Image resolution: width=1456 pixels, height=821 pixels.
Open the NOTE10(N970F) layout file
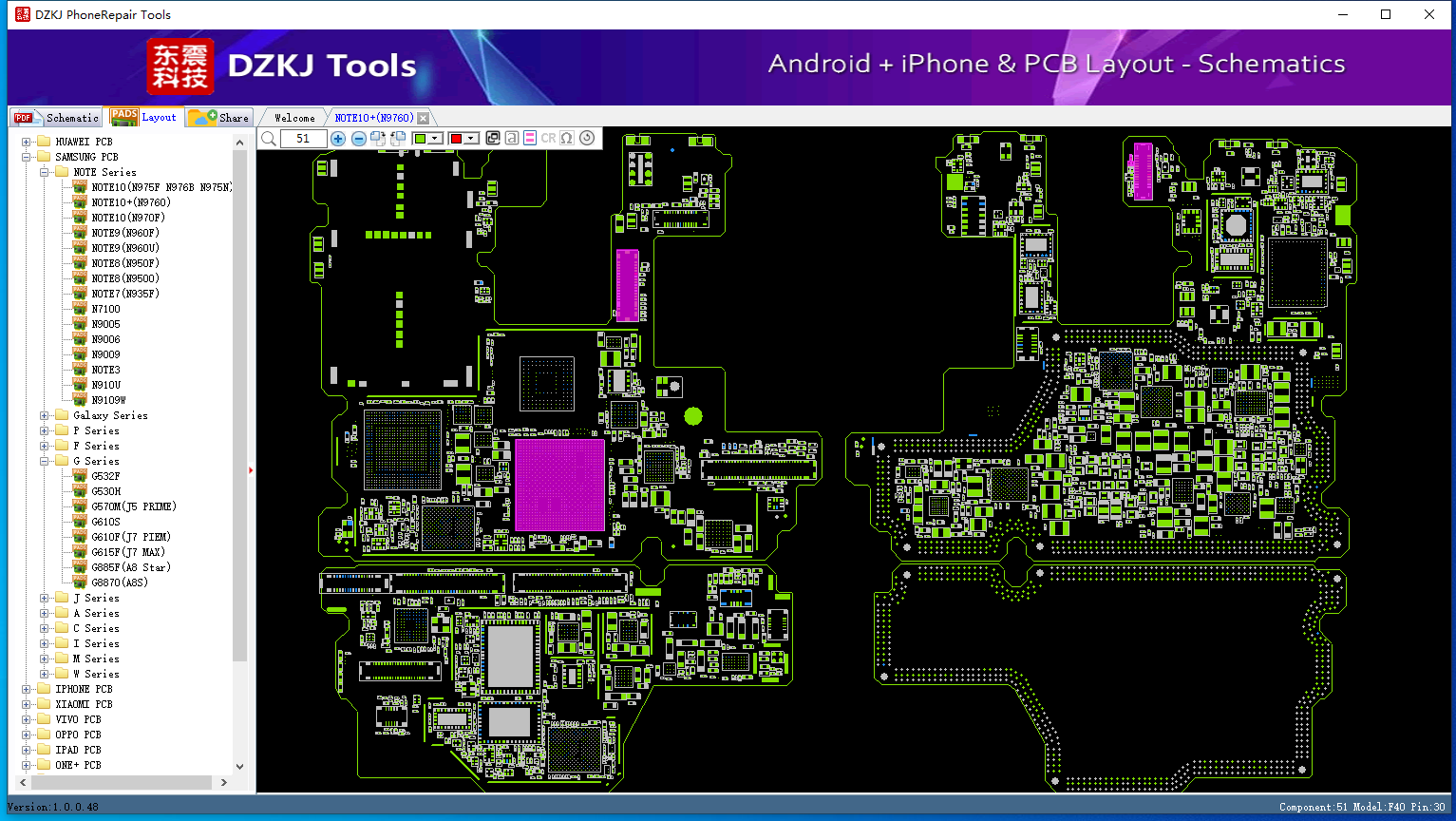[128, 218]
